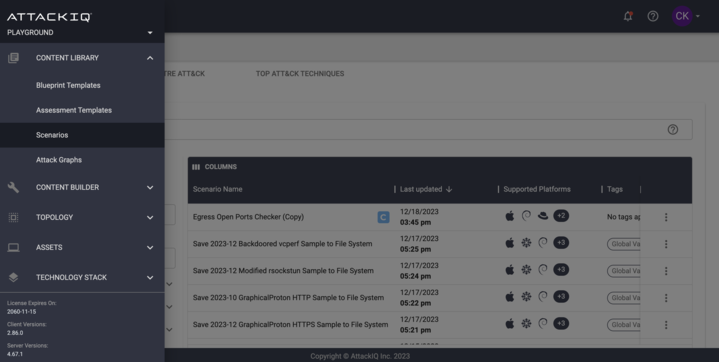Click the Technology Stack layers icon
Screen dimensions: 719x362
pos(13,277)
